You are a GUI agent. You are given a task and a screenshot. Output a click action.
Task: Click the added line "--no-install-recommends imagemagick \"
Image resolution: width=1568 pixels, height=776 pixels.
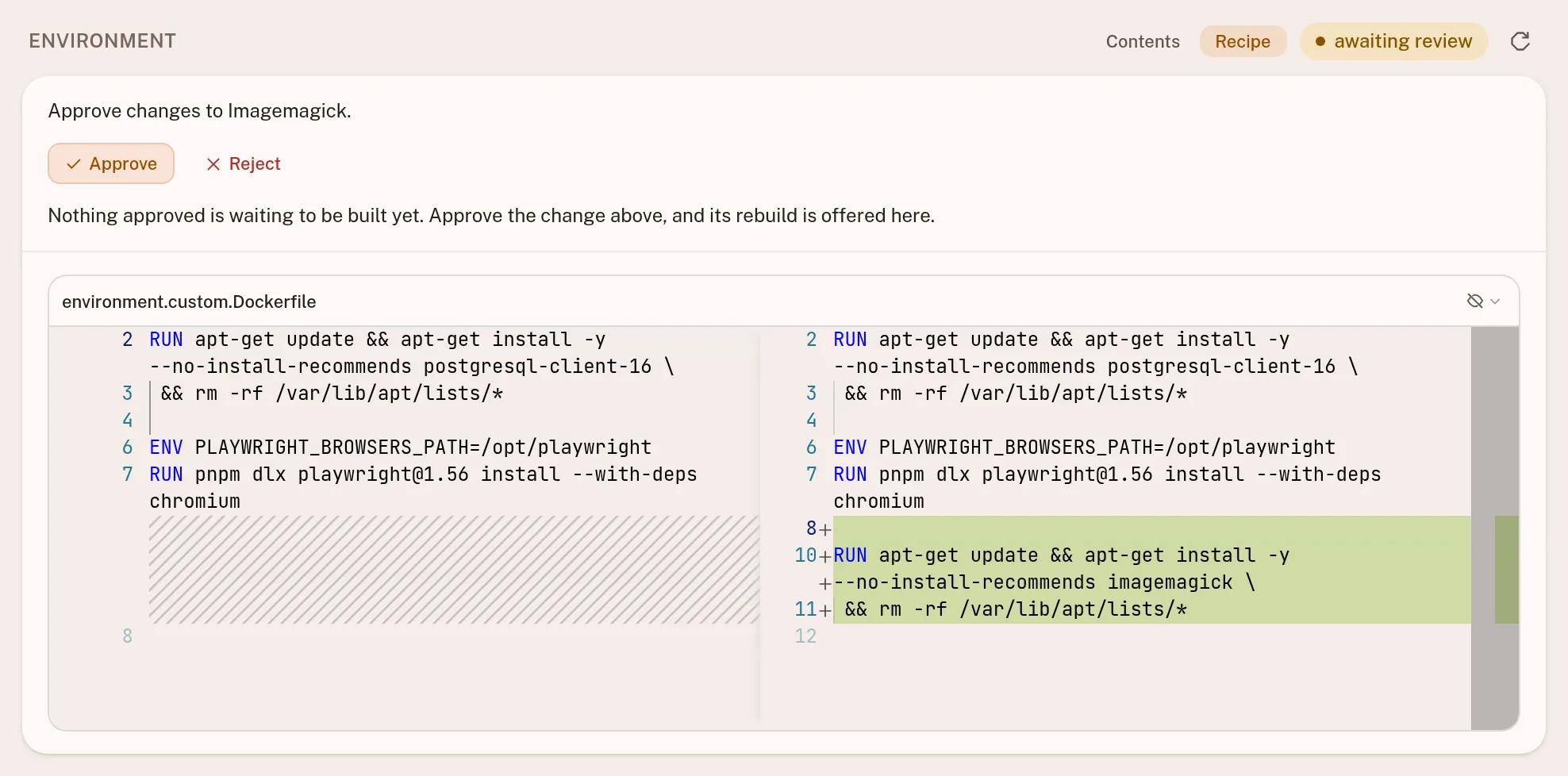pyautogui.click(x=1044, y=582)
